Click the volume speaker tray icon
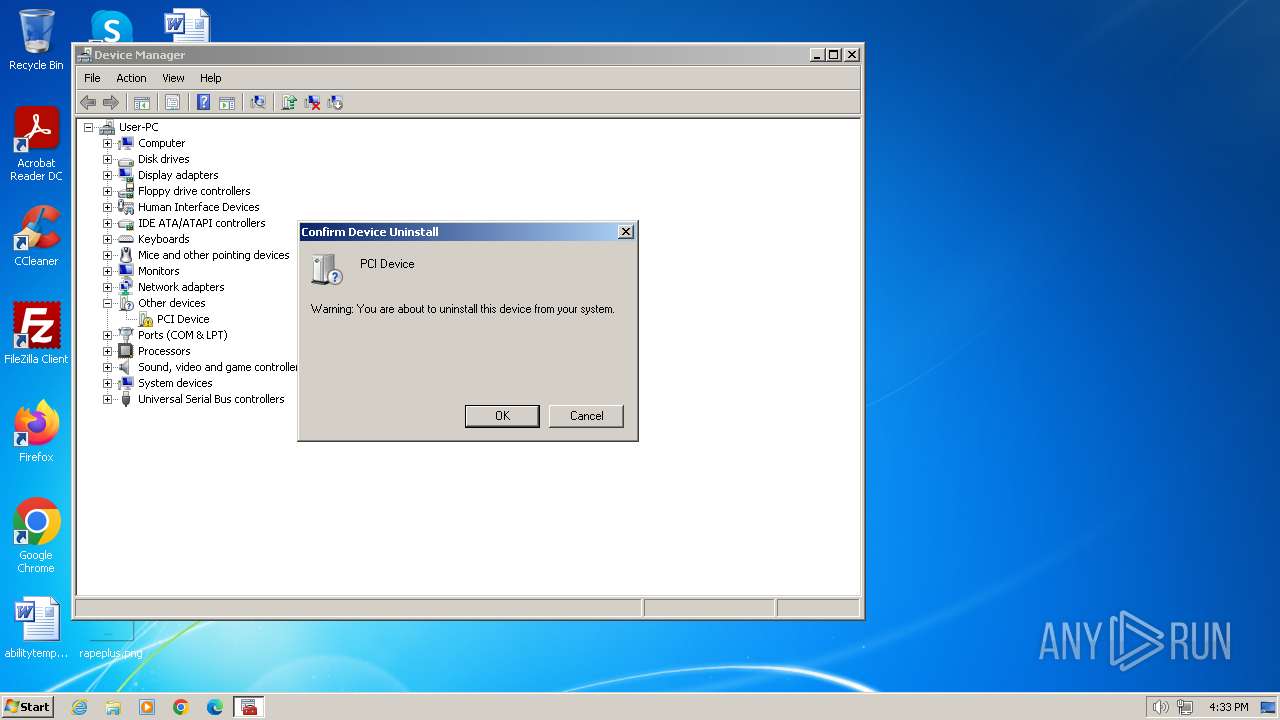Image resolution: width=1280 pixels, height=720 pixels. (1160, 707)
